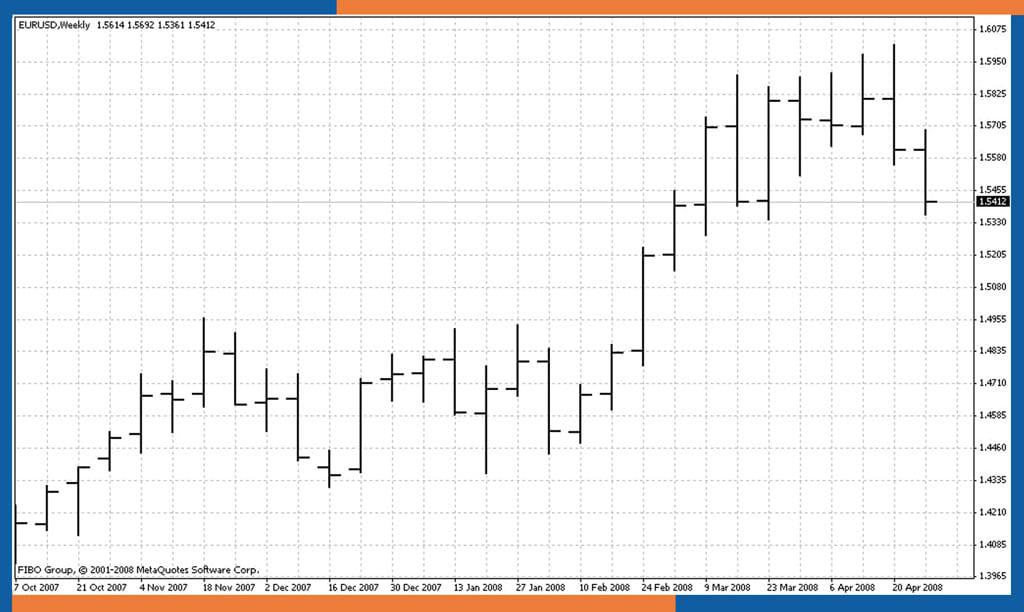
Task: Select the 20 Apr 2008 date label
Action: [919, 587]
